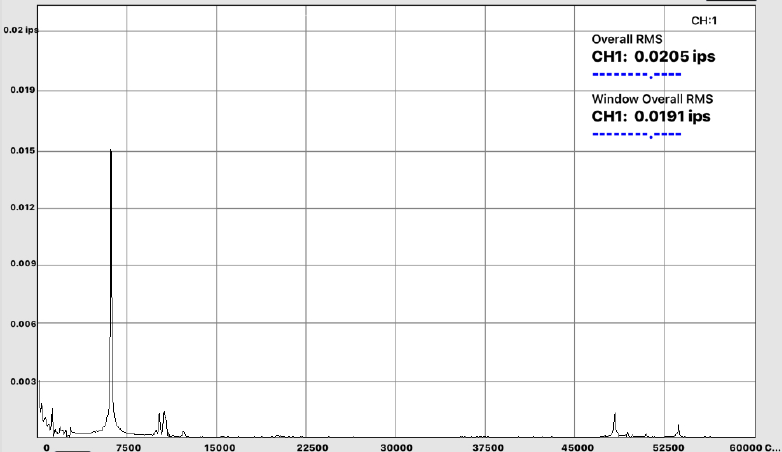
Task: Click the 7500 x-axis tick label
Action: (126, 446)
